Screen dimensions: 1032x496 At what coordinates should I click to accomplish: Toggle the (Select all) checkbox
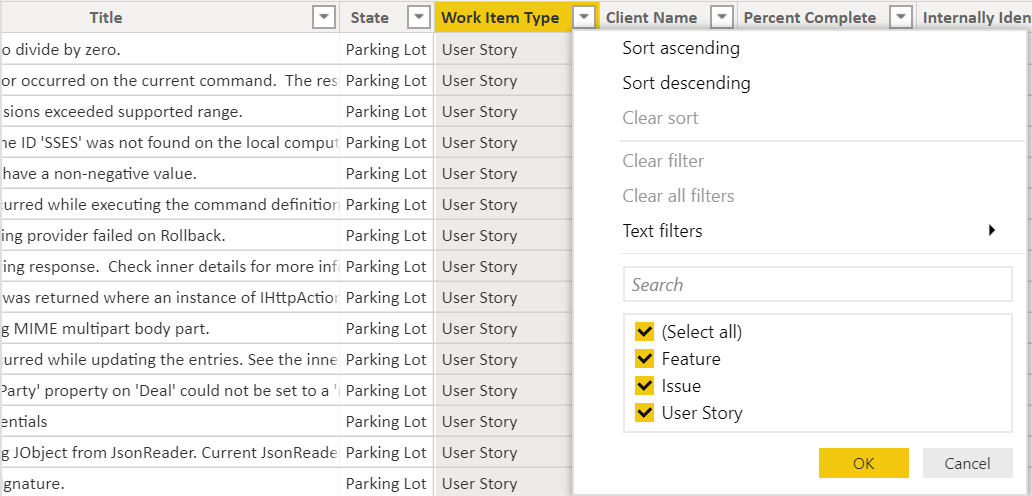point(644,332)
